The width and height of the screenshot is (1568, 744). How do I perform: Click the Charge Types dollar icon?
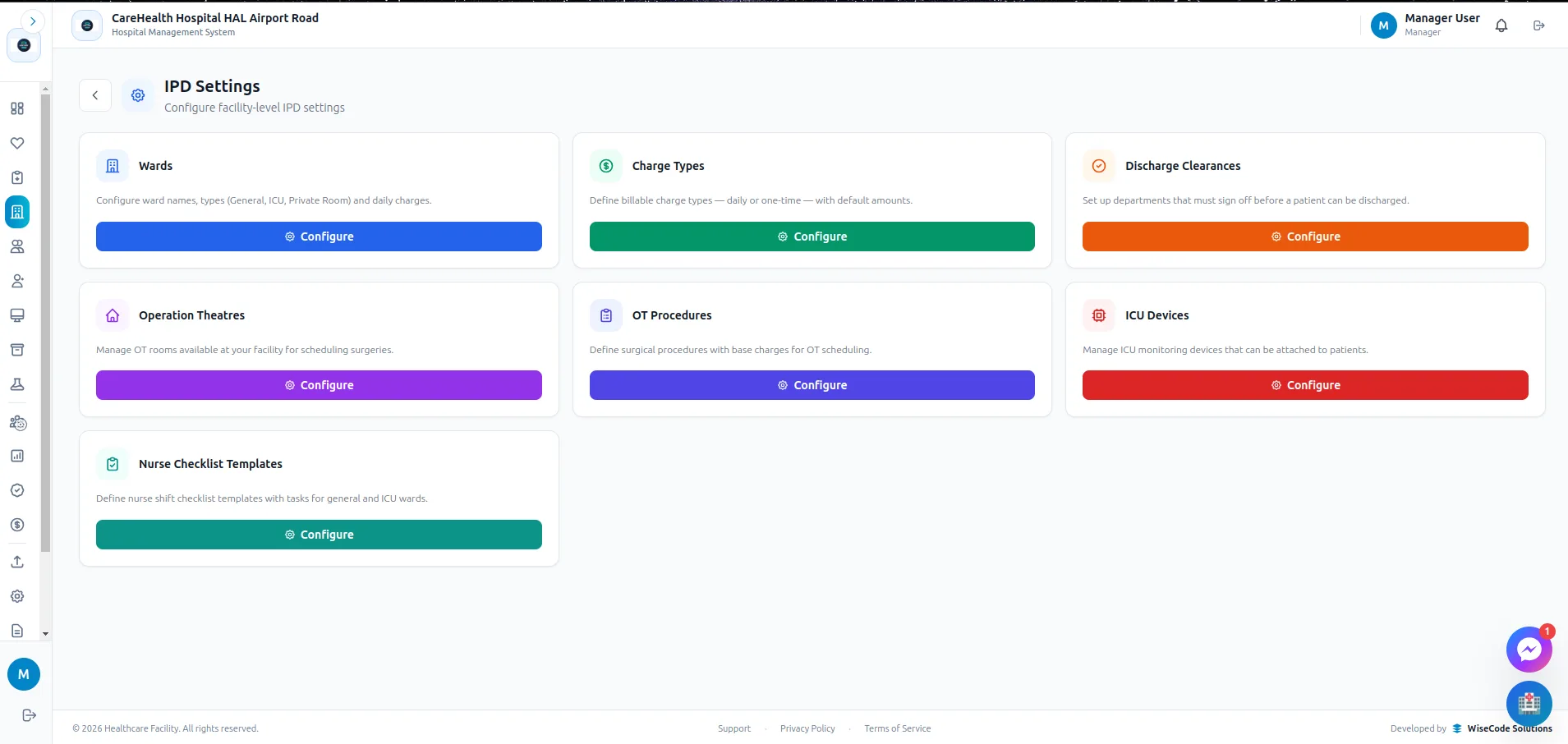606,166
